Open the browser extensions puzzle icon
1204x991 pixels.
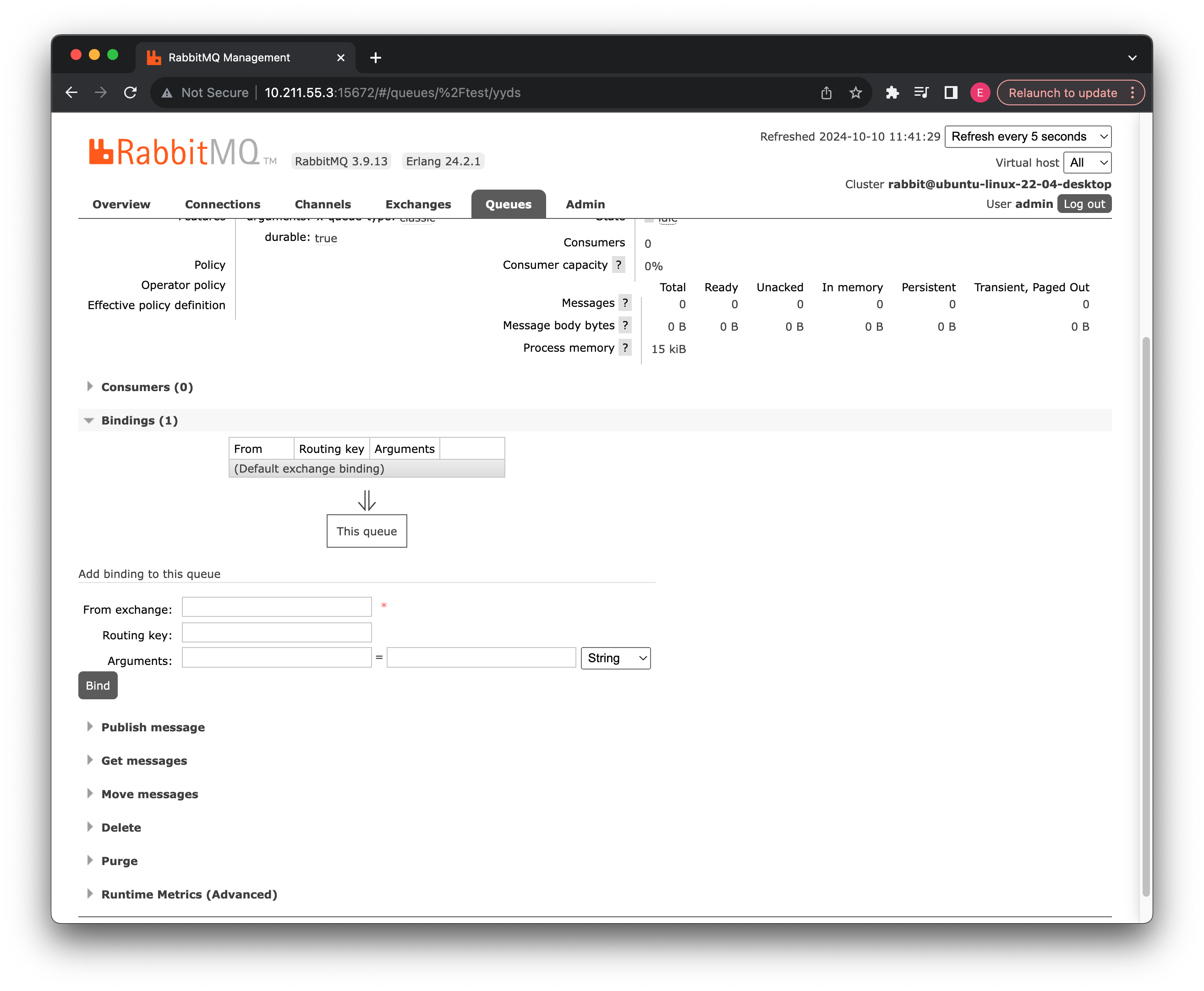click(x=892, y=93)
